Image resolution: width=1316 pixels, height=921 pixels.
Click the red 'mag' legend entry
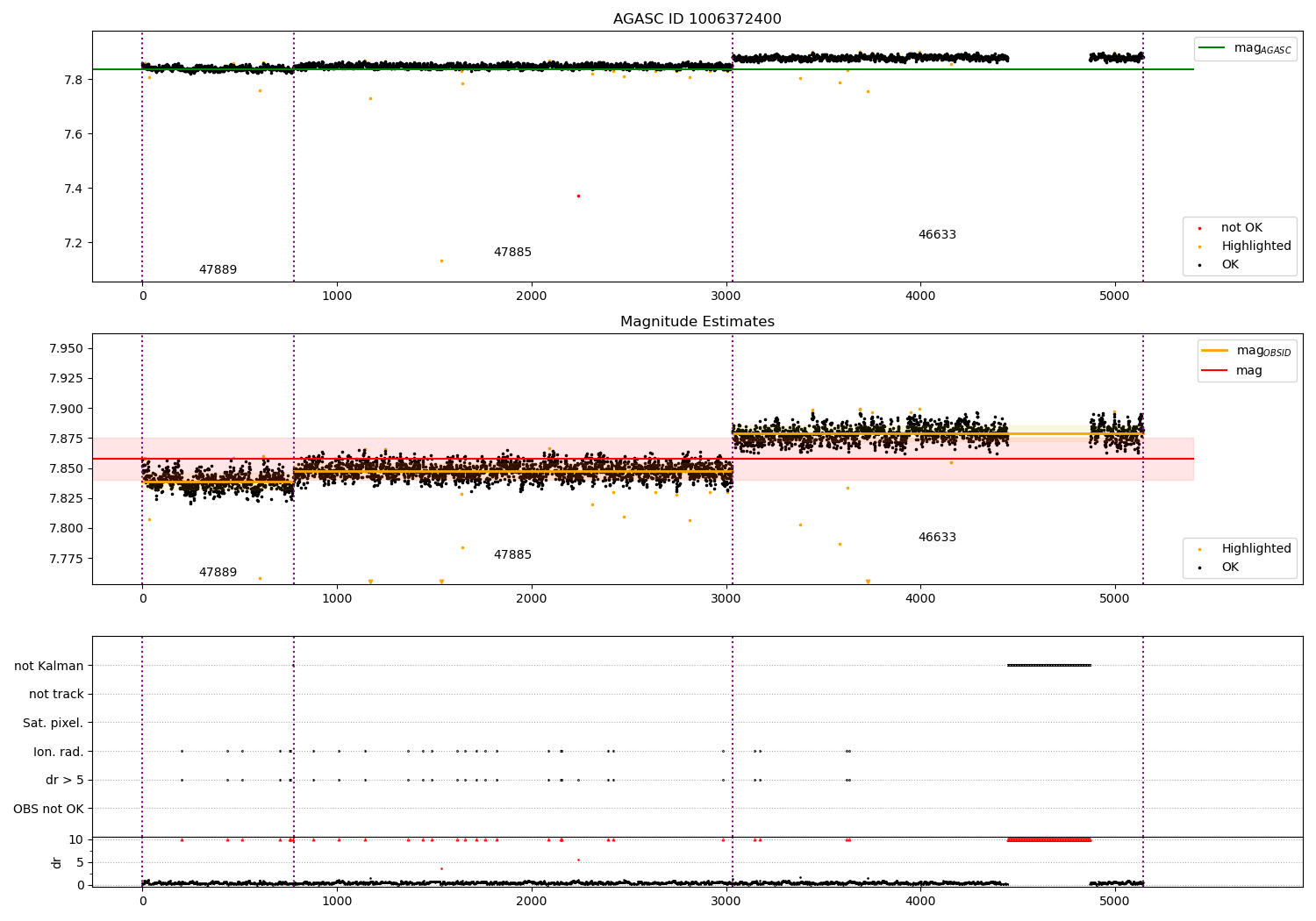pos(1233,370)
